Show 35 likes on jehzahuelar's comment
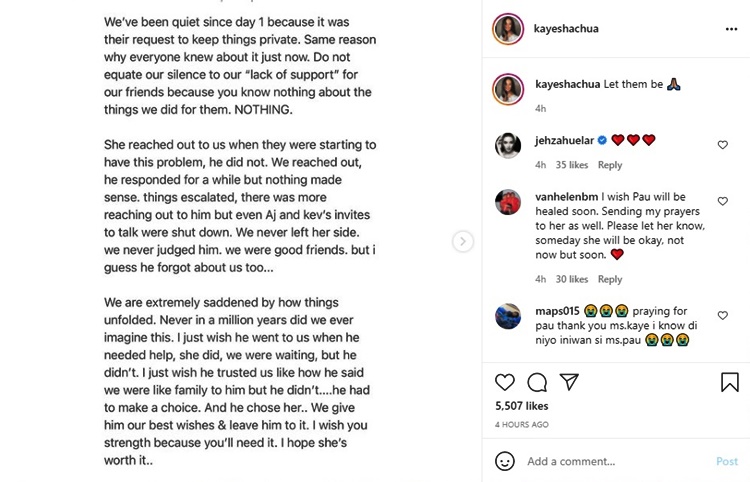 [572, 165]
